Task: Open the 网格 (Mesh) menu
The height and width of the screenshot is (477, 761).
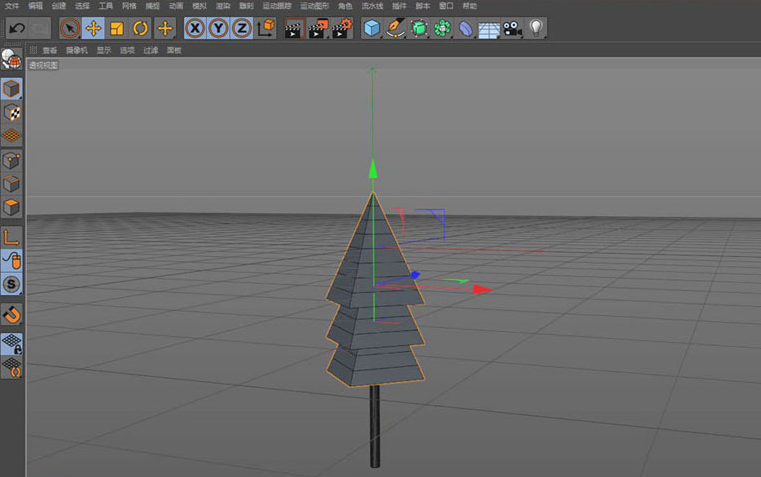Action: pyautogui.click(x=129, y=6)
